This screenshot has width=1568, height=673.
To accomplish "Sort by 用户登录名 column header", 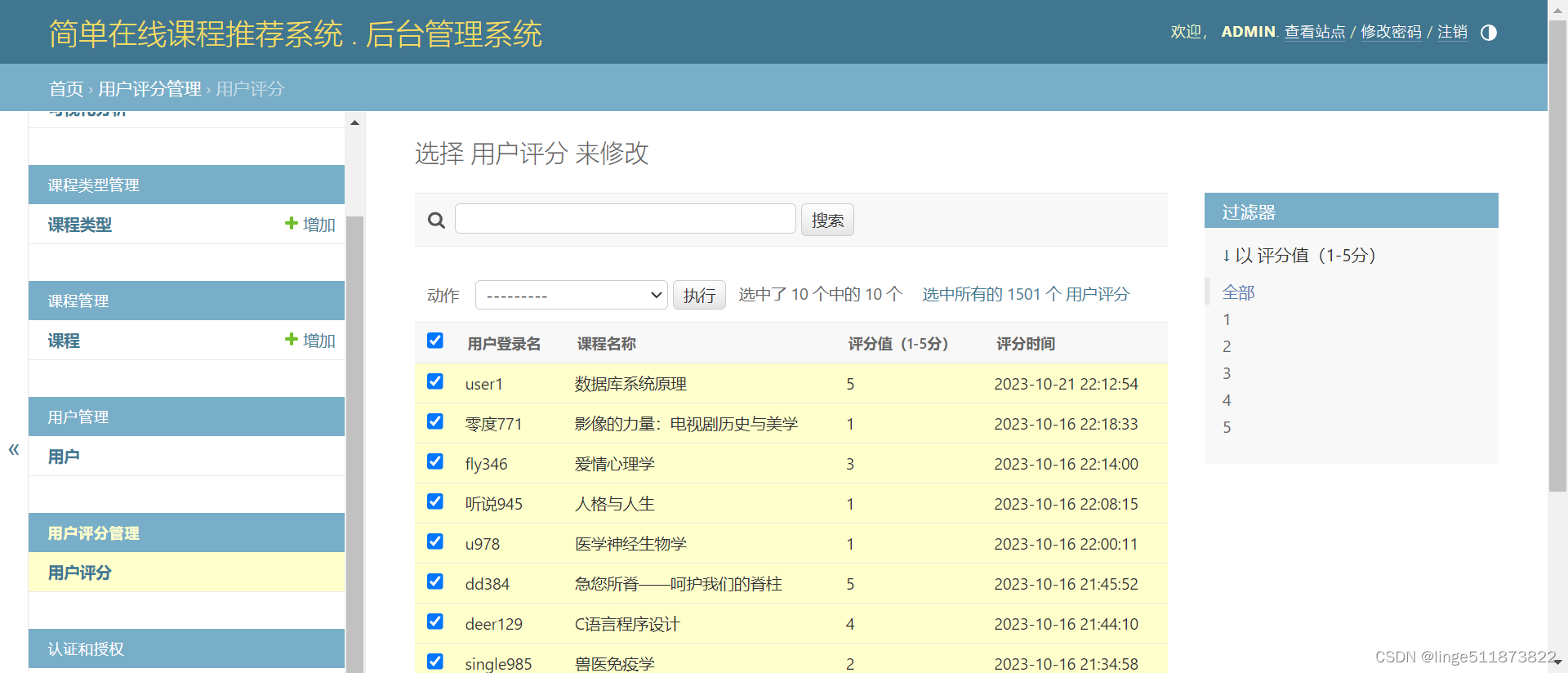I will (x=504, y=344).
